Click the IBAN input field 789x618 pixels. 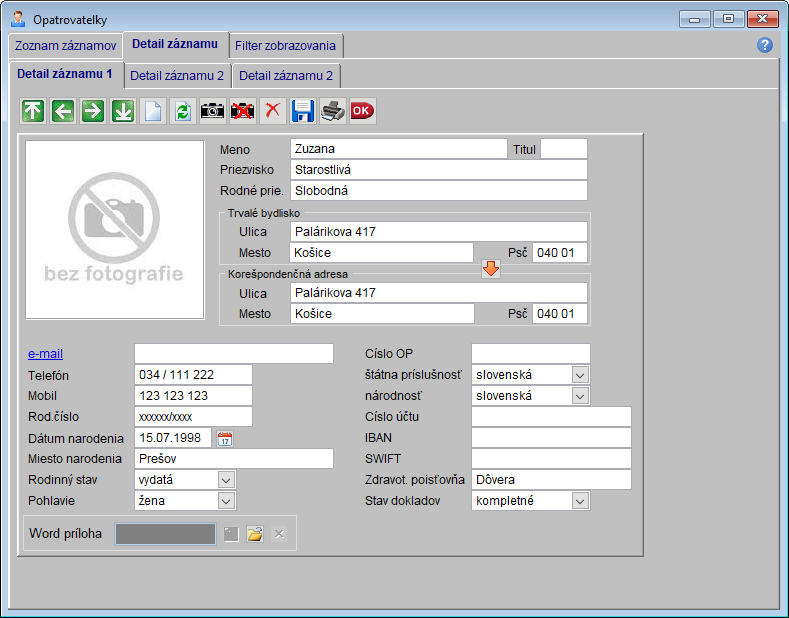(551, 438)
